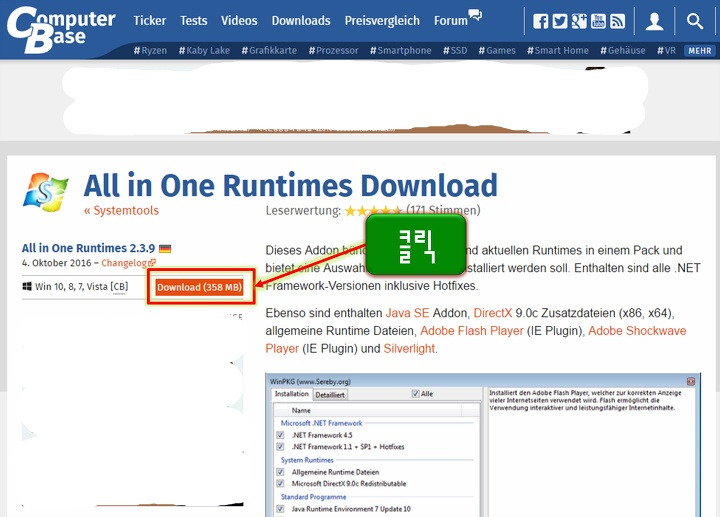
Task: Select the #Smartphone topic tag
Action: [x=400, y=51]
